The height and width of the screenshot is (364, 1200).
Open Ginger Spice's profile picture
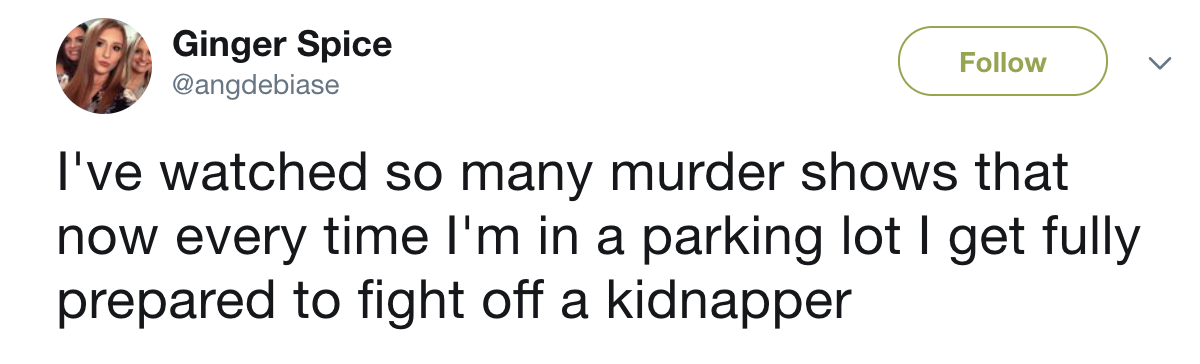104,68
